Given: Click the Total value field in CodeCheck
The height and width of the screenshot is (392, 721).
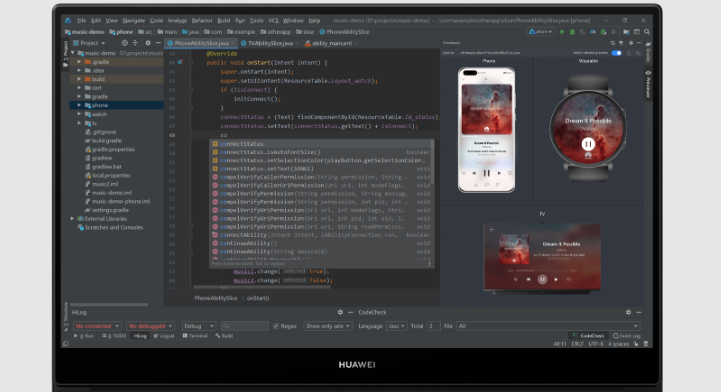Looking at the screenshot, I should pos(433,326).
